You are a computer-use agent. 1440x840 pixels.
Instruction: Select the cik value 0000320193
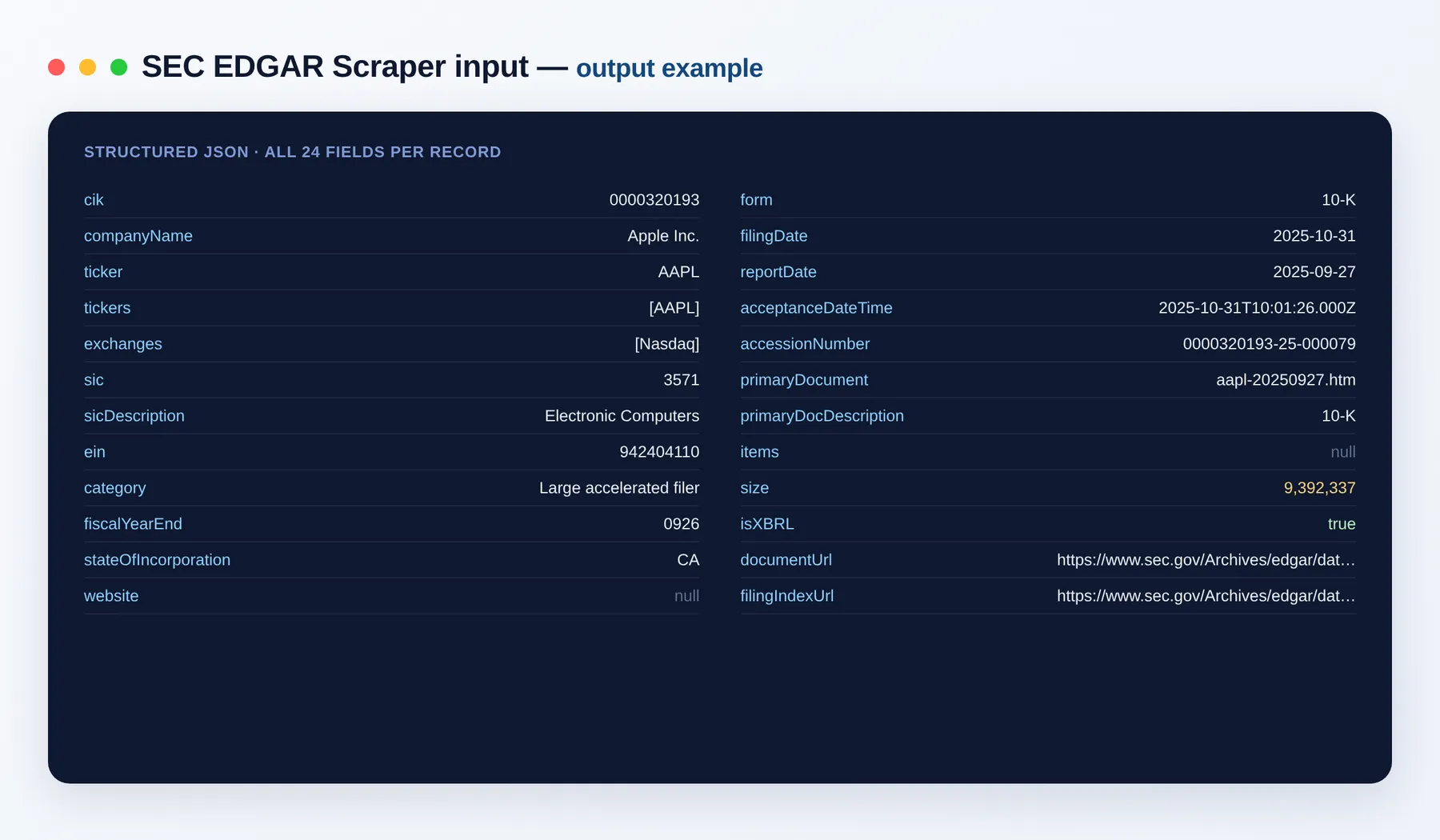pos(654,200)
